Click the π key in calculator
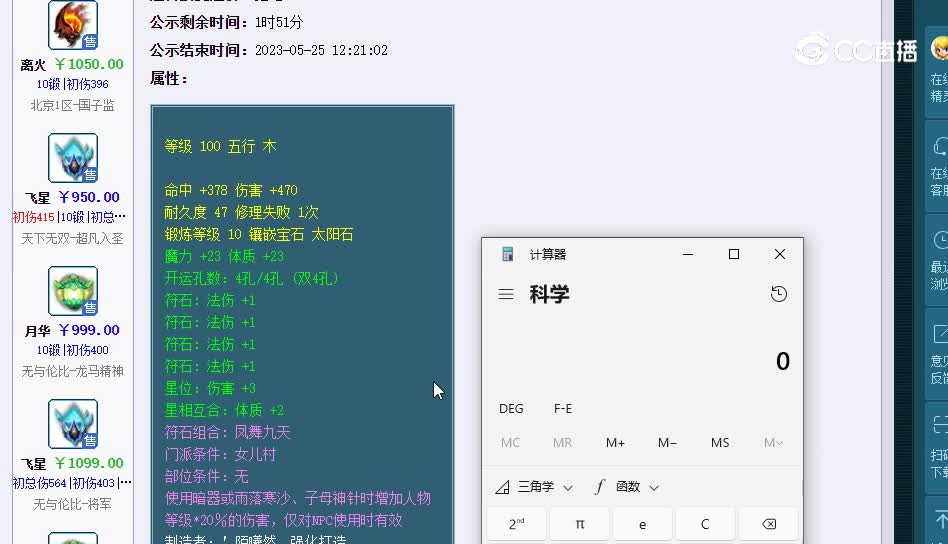 580,524
